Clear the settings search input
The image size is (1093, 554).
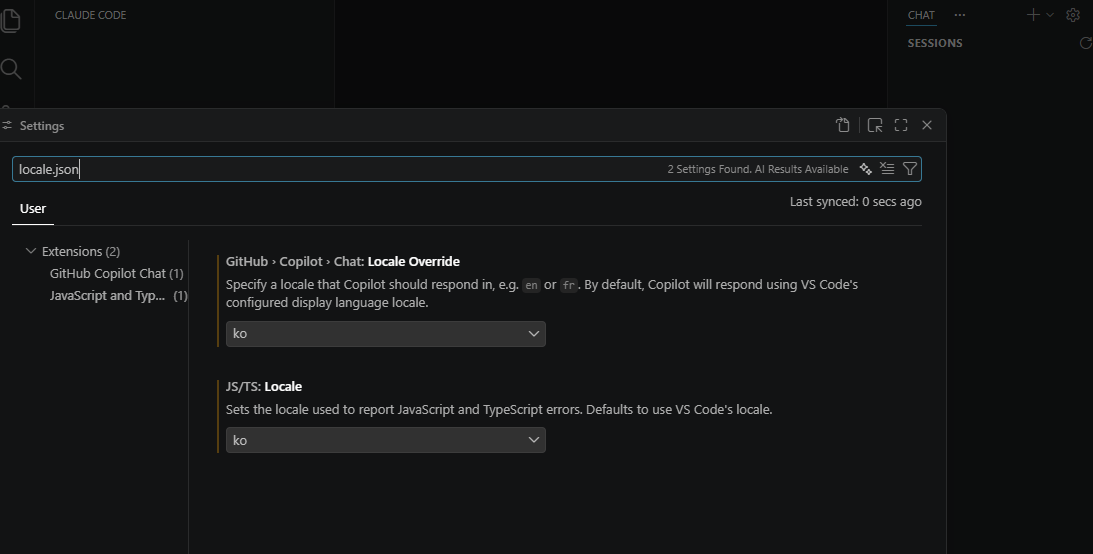click(x=887, y=169)
